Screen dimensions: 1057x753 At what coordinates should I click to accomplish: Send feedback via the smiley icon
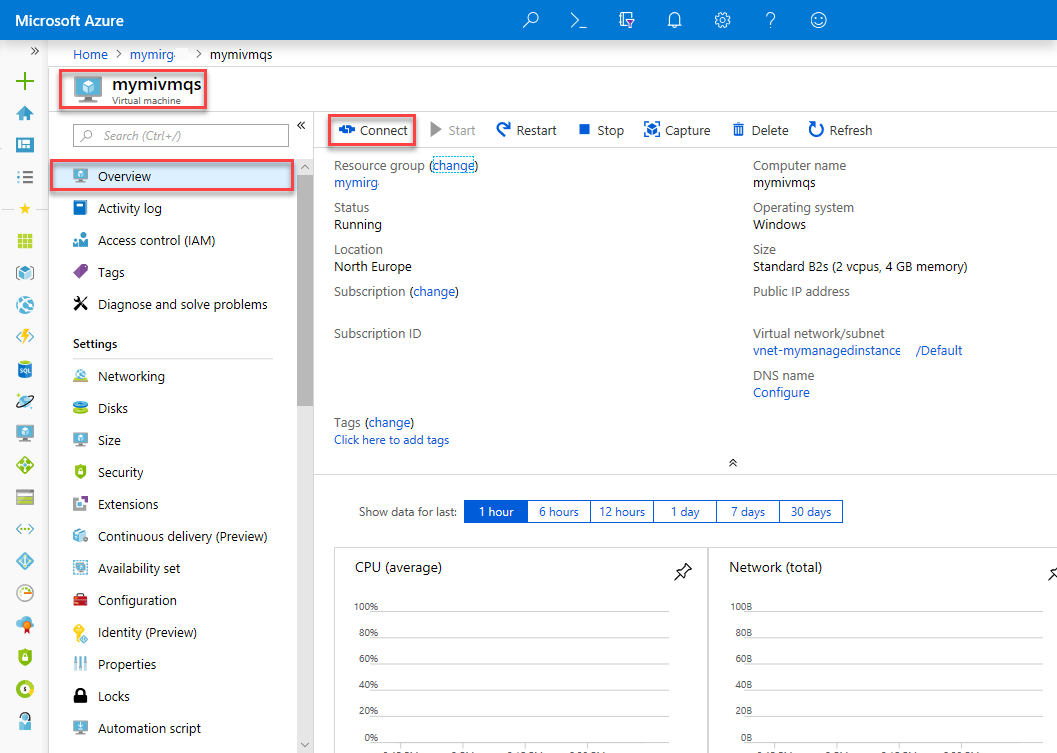818,20
